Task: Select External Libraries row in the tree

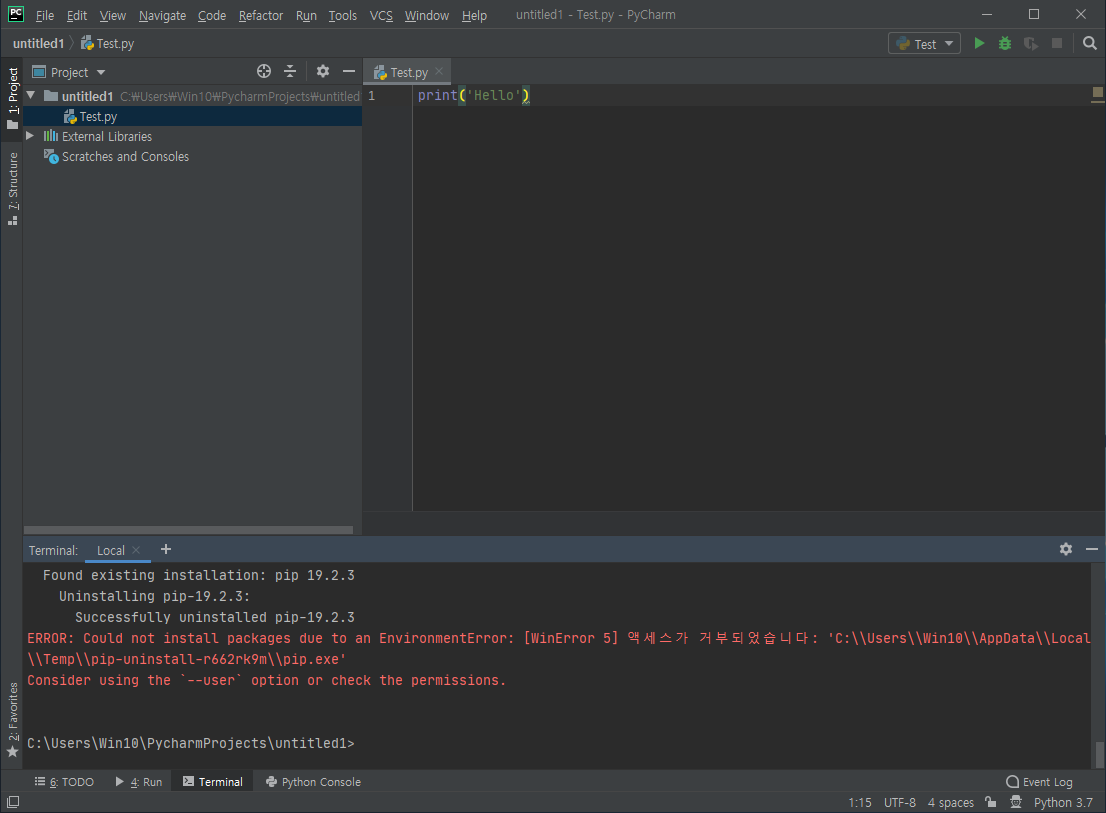Action: (x=193, y=136)
